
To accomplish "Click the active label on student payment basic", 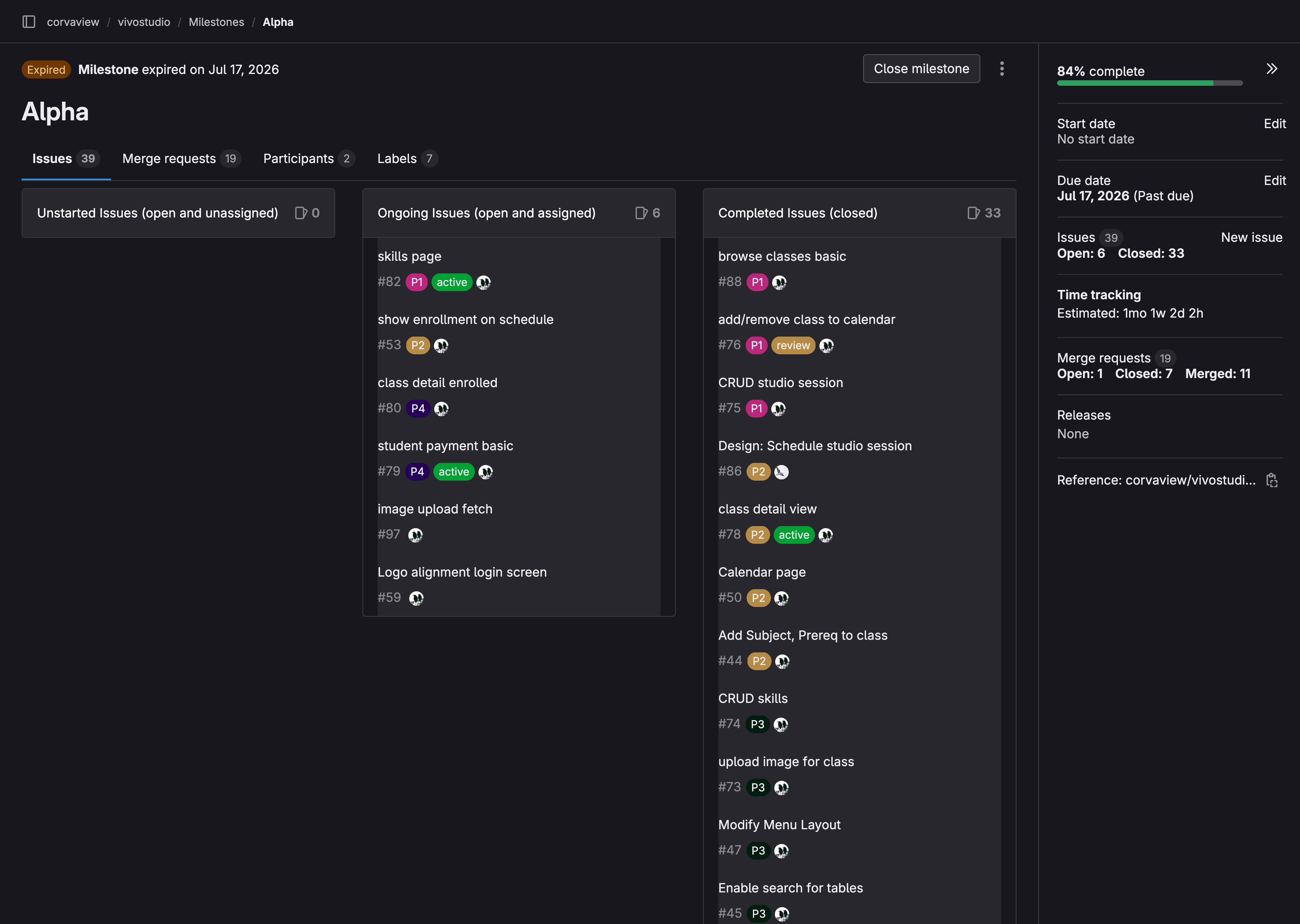I will point(453,472).
